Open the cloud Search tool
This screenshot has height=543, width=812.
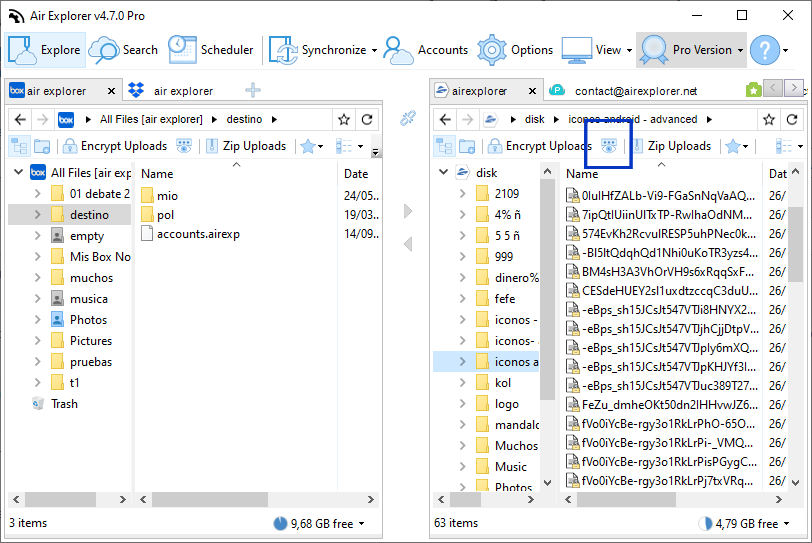pos(124,50)
